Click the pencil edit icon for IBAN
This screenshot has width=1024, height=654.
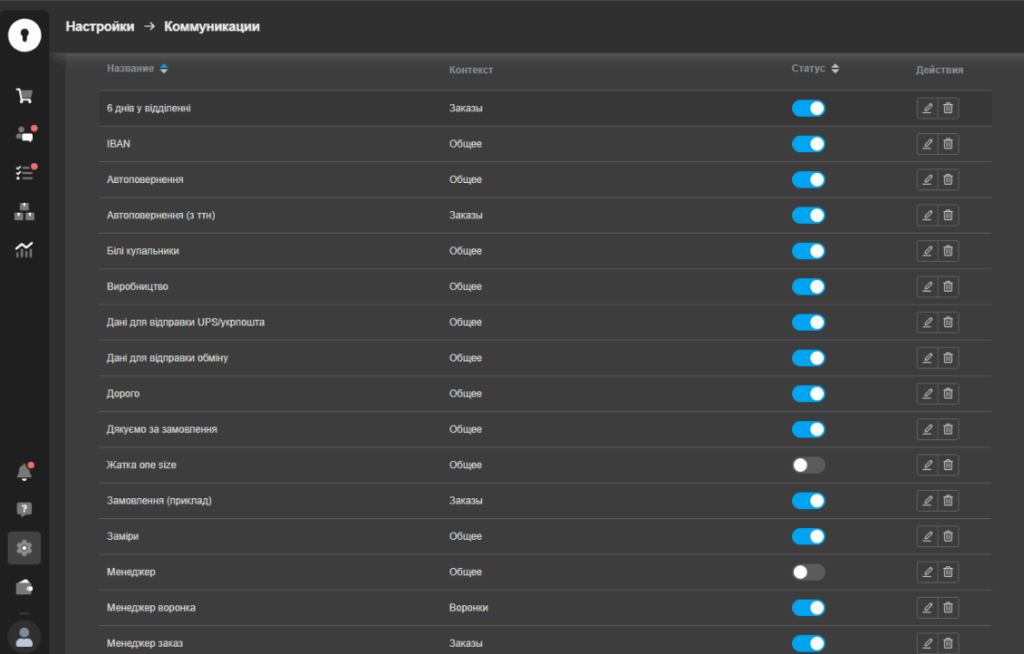tap(927, 144)
